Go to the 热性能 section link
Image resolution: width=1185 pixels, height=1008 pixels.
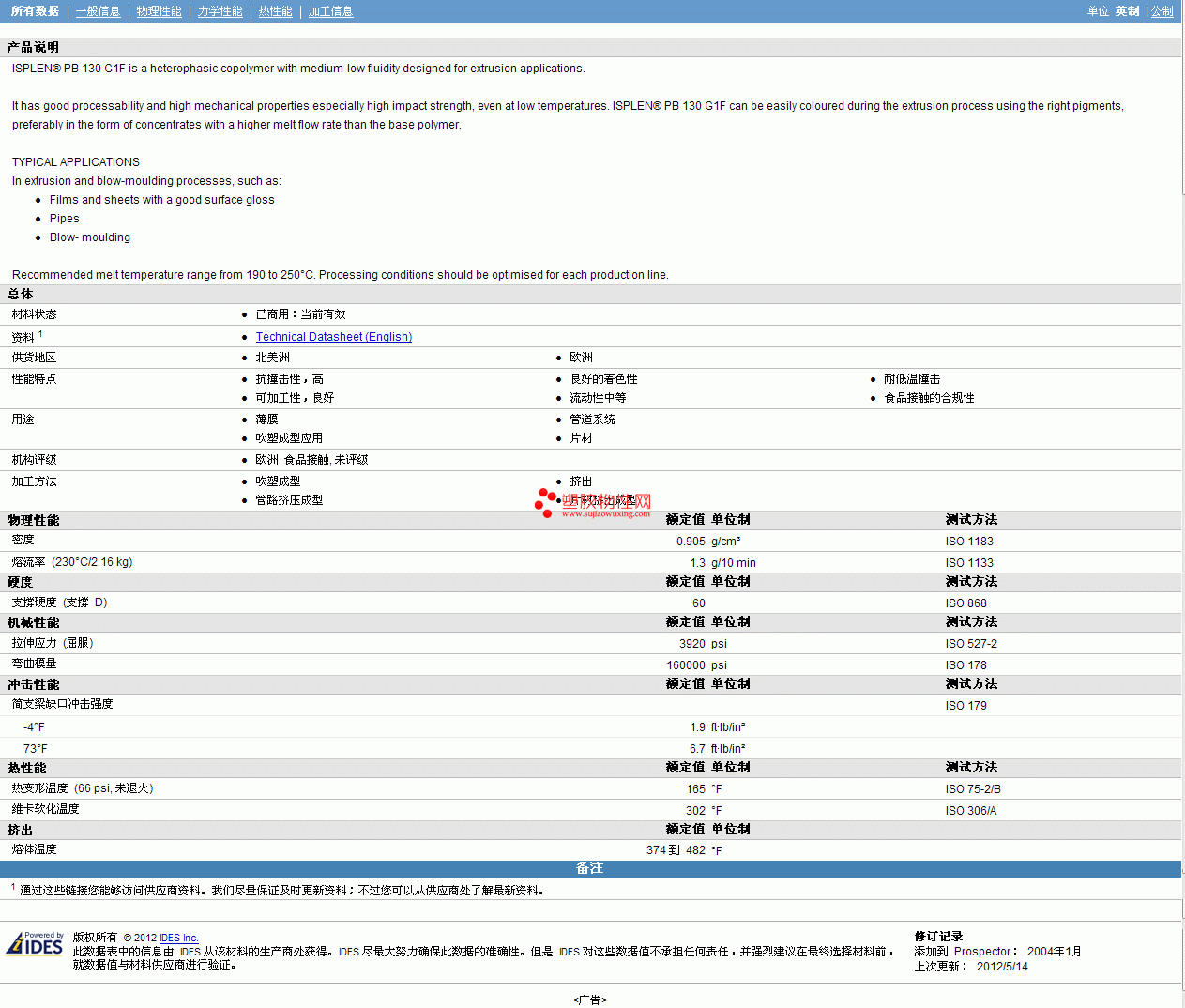click(276, 11)
